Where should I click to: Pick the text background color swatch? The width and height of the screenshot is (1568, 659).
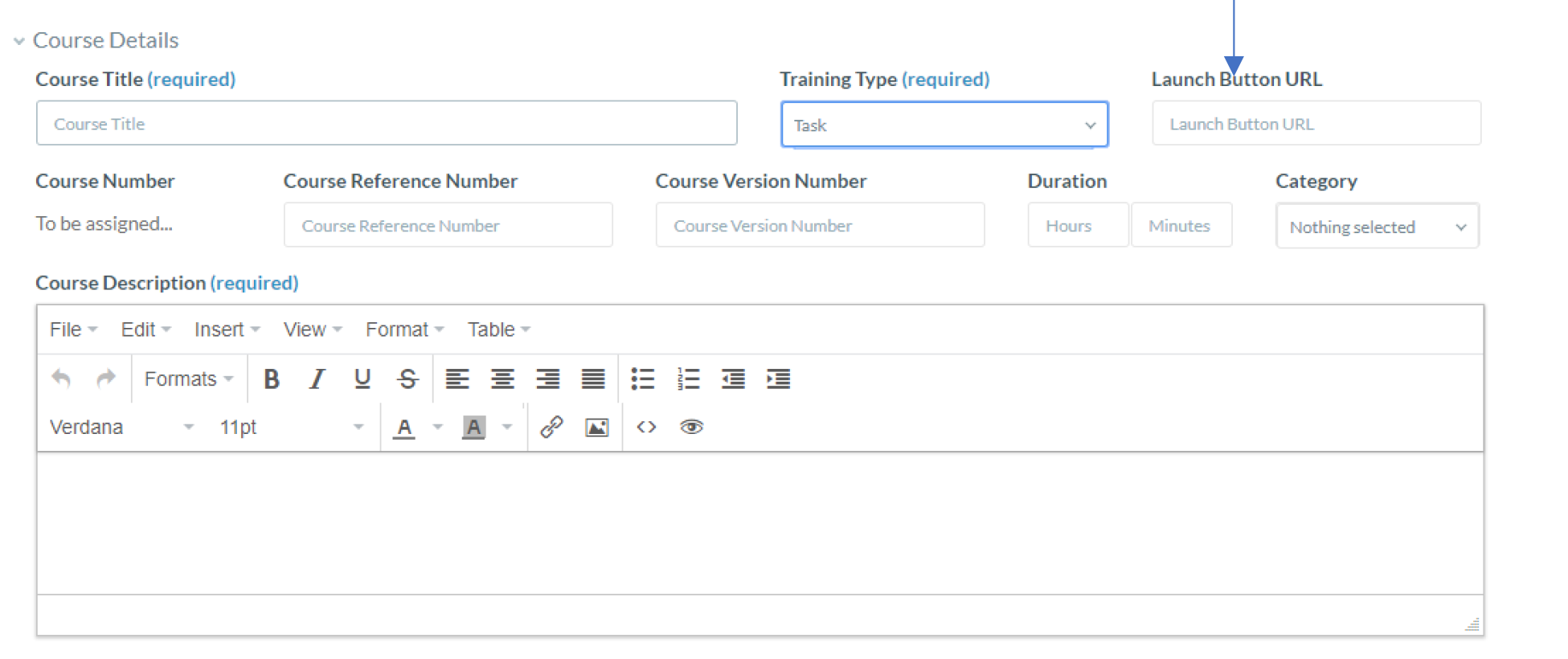(474, 427)
